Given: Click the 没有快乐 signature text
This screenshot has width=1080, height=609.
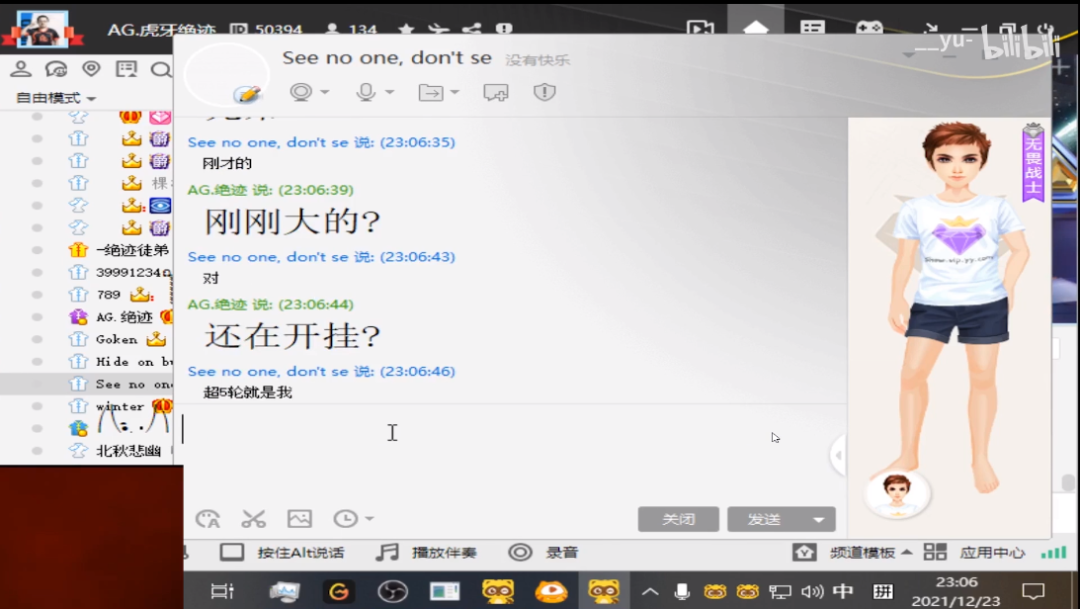Looking at the screenshot, I should tap(537, 60).
